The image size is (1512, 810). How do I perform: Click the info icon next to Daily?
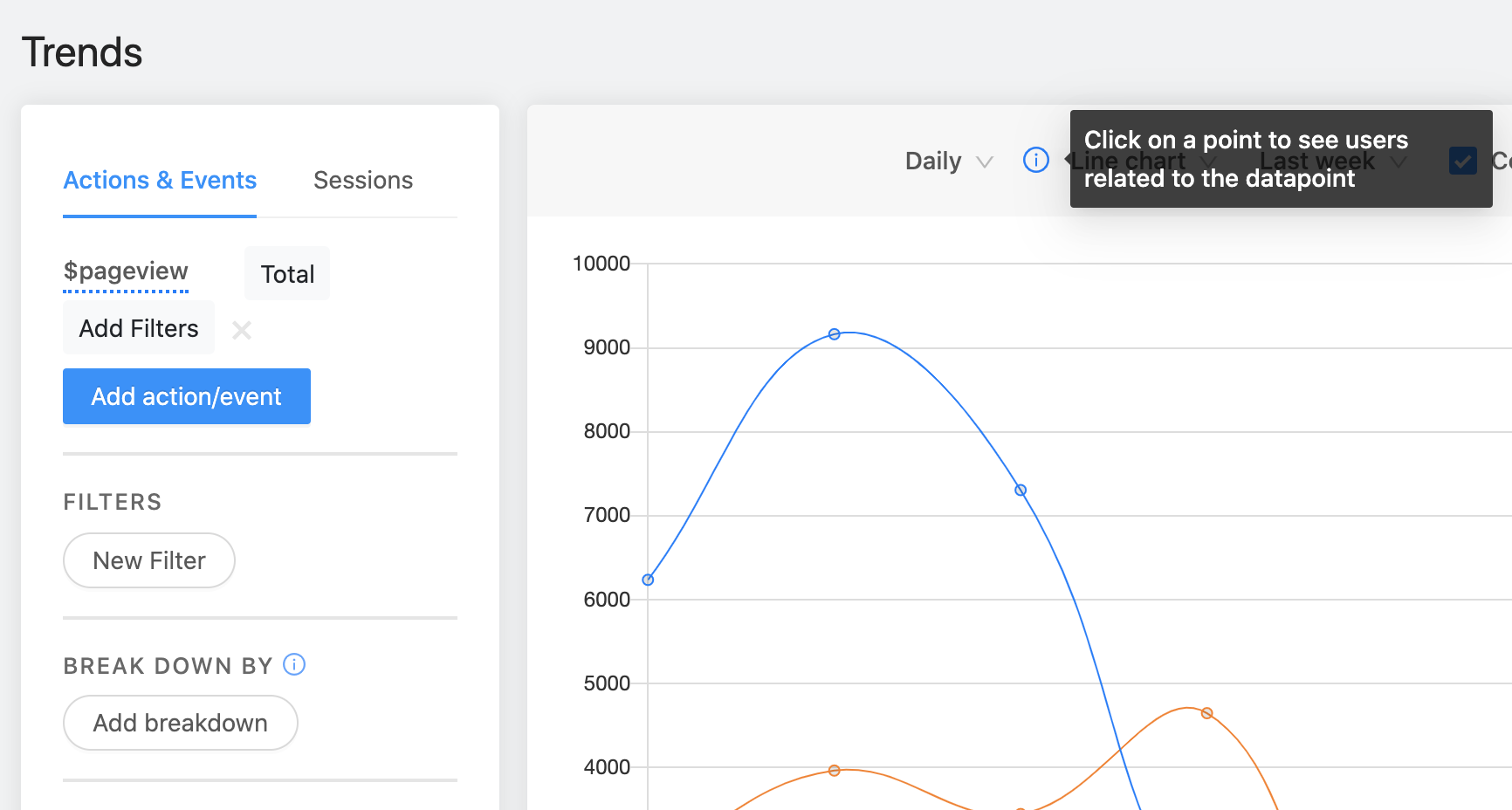tap(1035, 161)
